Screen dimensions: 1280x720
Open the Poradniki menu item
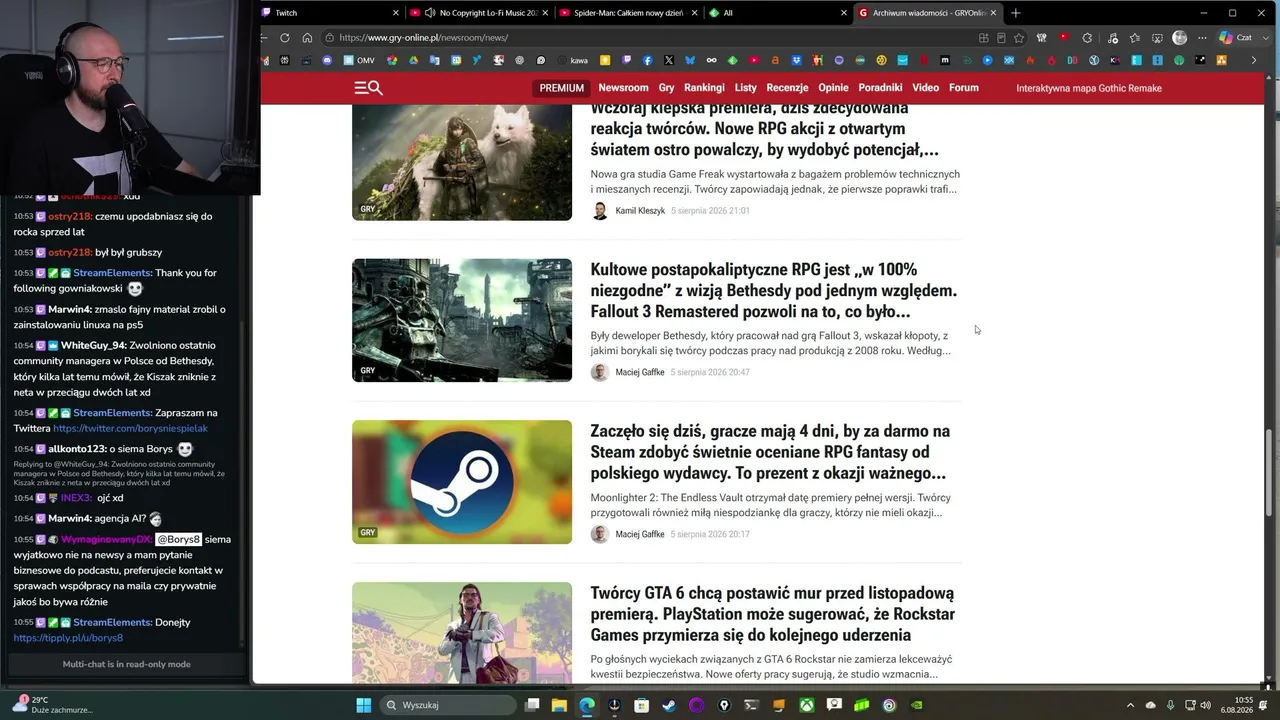(x=880, y=88)
